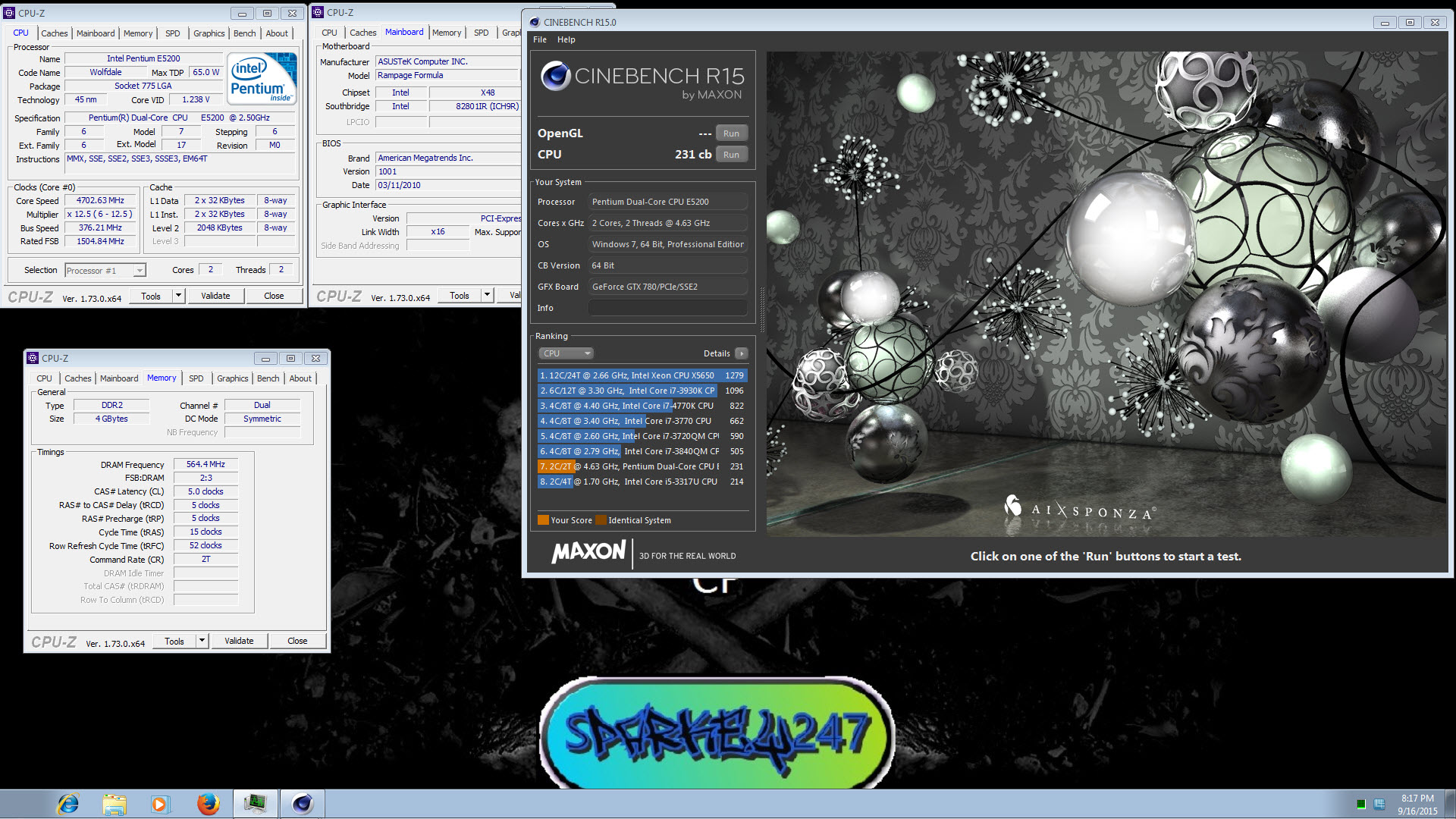Click the network icon in system tray
The height and width of the screenshot is (819, 1456).
tap(1379, 804)
